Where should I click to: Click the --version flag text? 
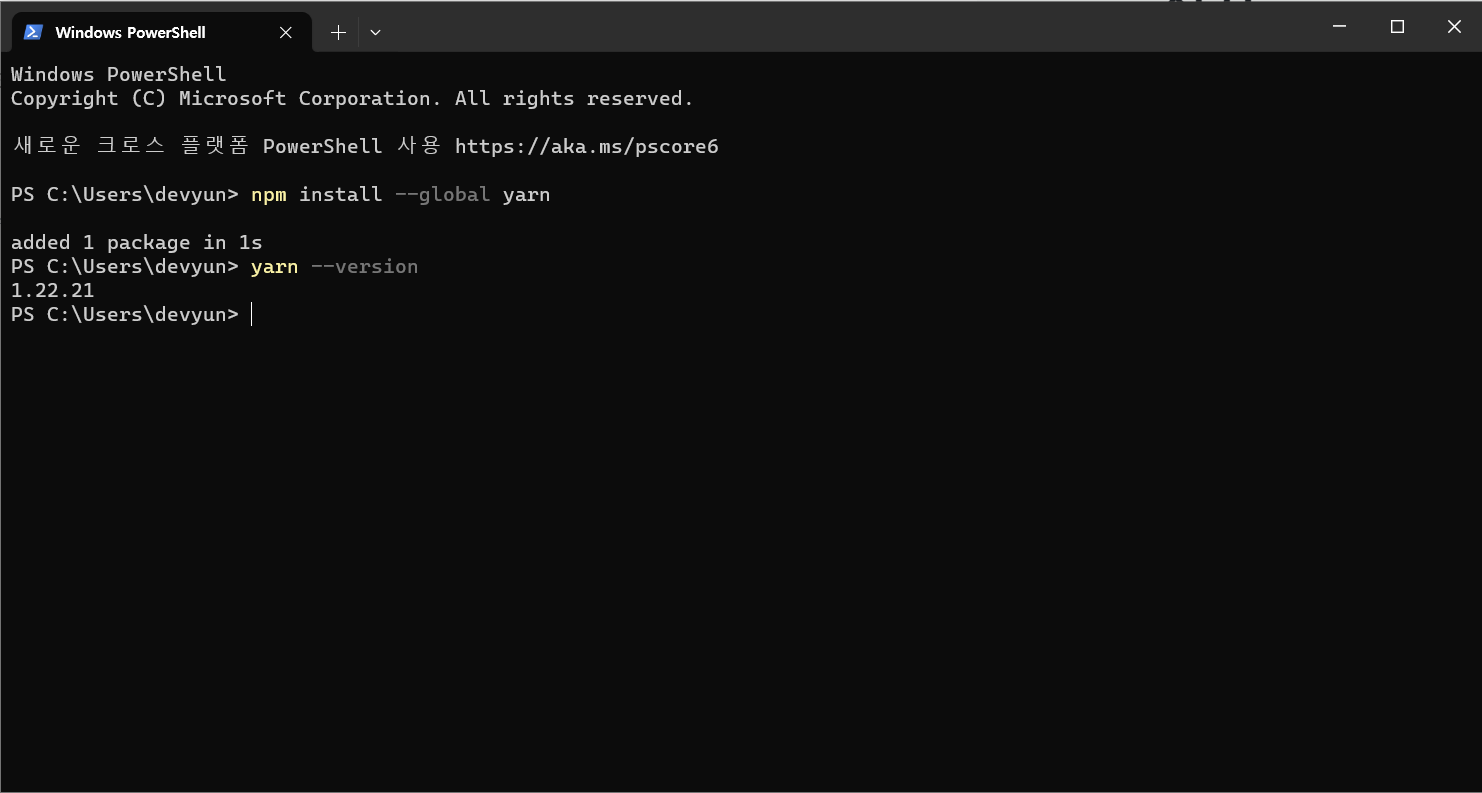pos(365,267)
